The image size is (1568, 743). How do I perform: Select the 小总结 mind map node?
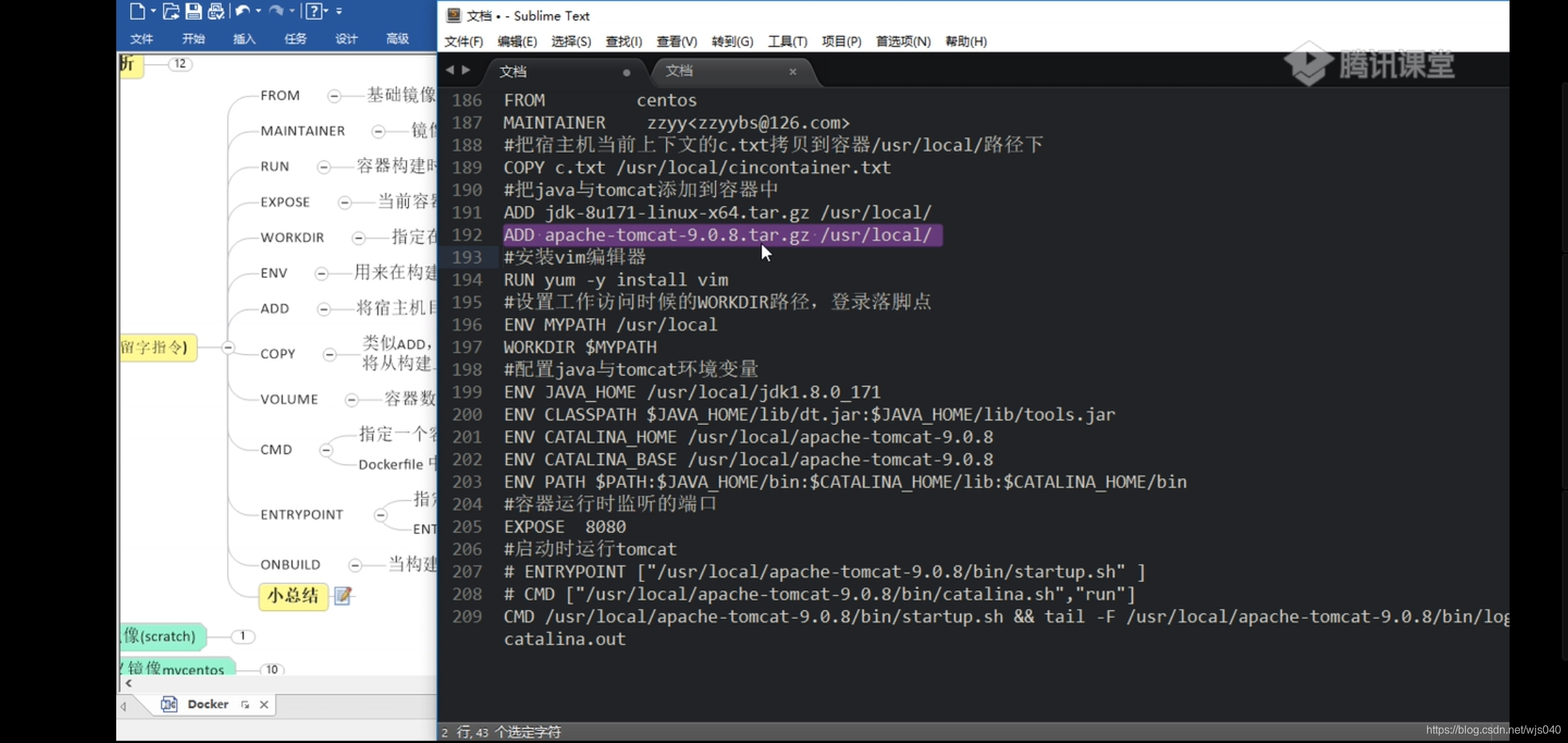point(293,596)
